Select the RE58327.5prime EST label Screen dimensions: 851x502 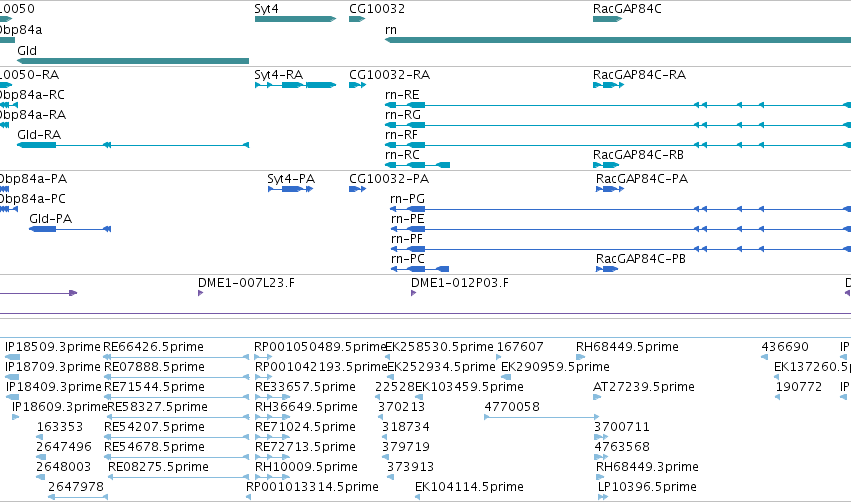157,407
